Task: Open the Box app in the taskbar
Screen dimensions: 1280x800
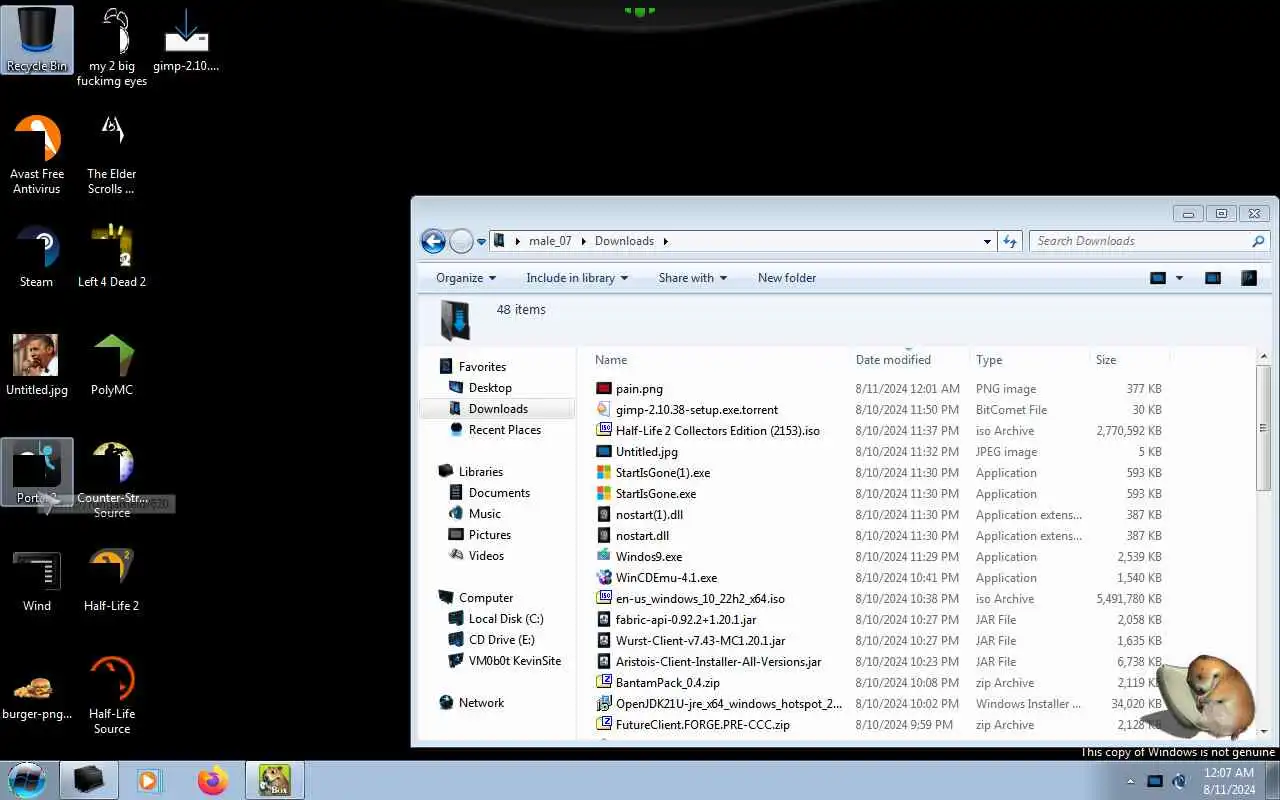Action: pos(274,780)
